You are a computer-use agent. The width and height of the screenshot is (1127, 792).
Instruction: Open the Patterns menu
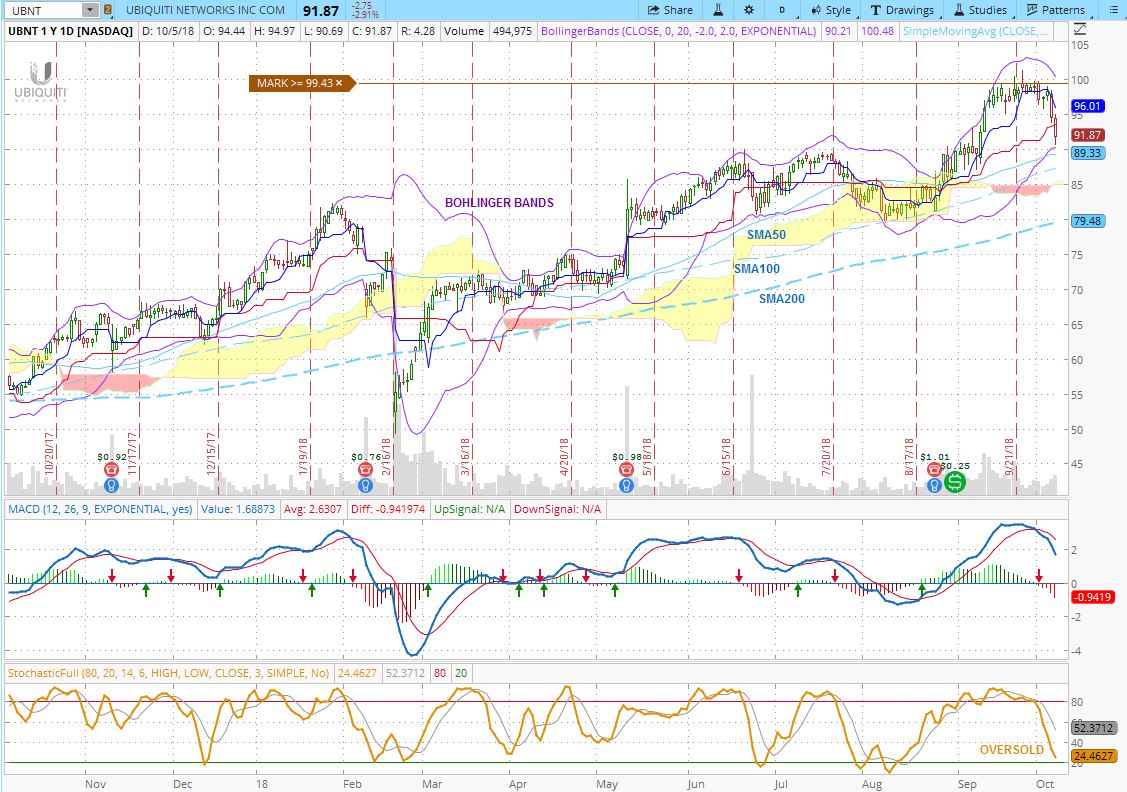coord(1056,10)
